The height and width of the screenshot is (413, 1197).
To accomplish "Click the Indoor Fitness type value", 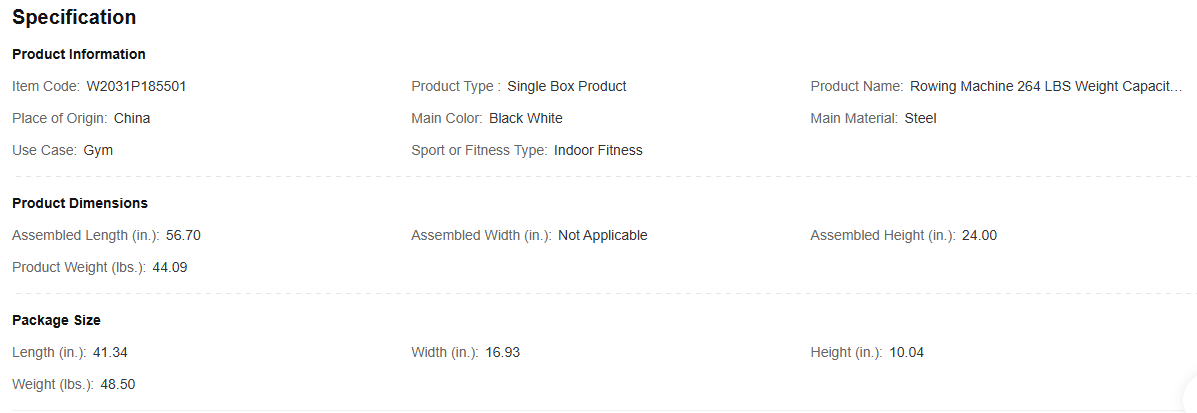I will pyautogui.click(x=598, y=151).
